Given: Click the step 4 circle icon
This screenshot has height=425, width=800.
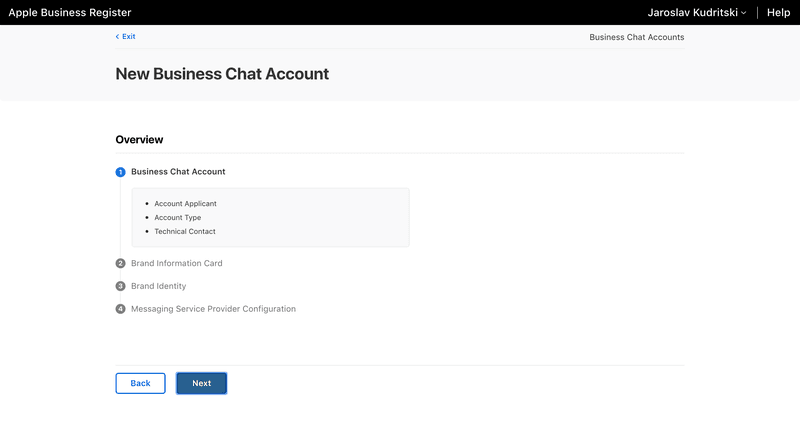Looking at the screenshot, I should pos(120,309).
